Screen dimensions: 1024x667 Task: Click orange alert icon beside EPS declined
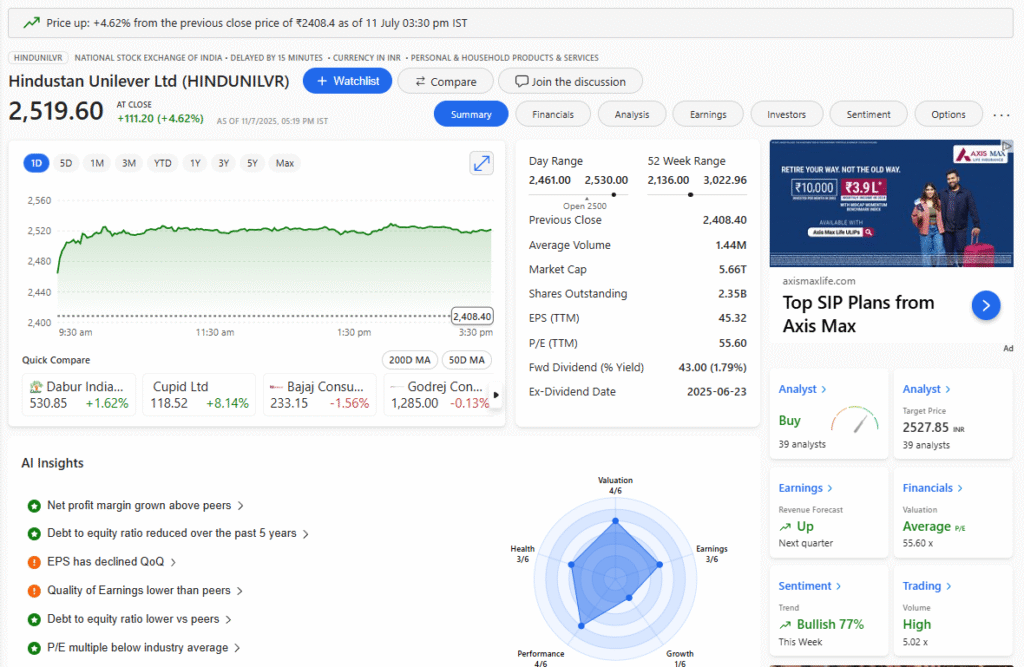click(x=34, y=562)
